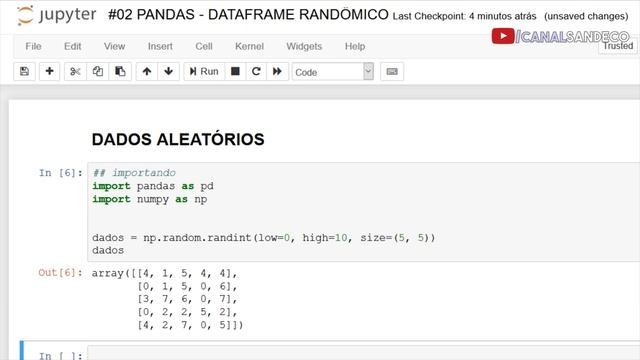This screenshot has width=640, height=360.
Task: Open the Insert menu
Action: coord(160,47)
